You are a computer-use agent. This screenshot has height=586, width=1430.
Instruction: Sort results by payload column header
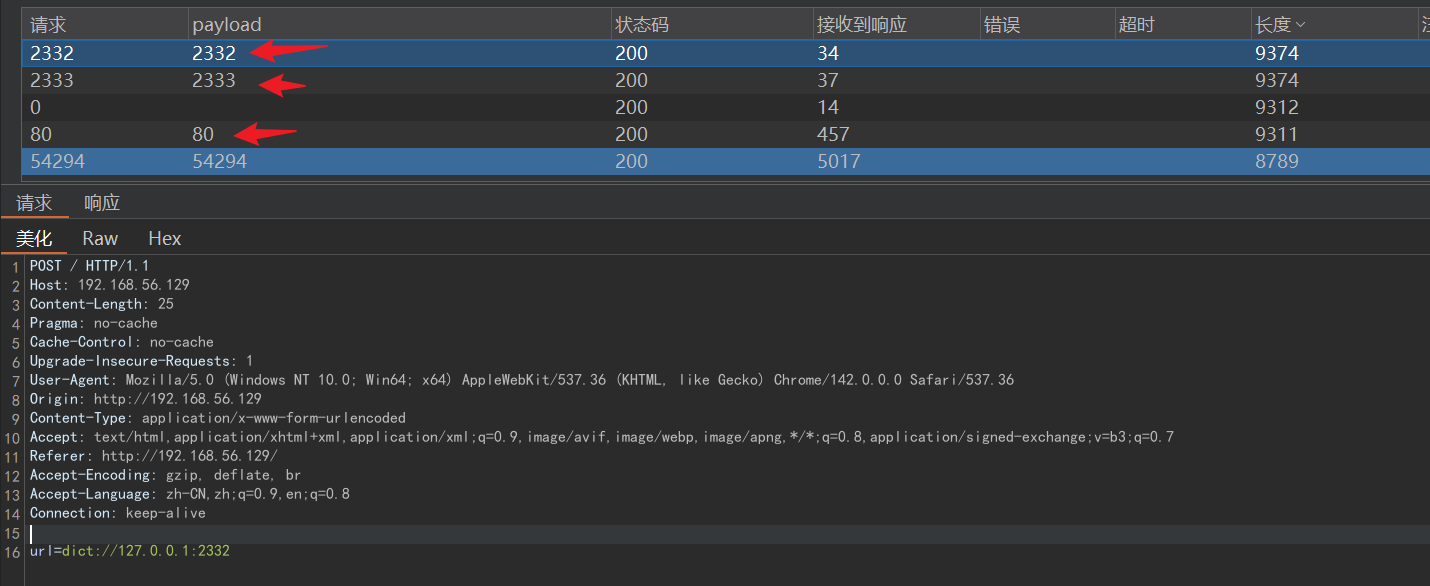(x=227, y=25)
